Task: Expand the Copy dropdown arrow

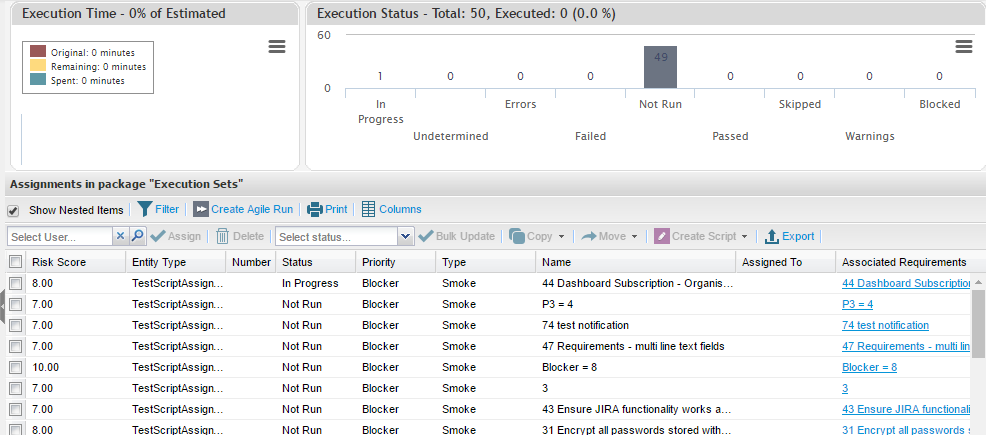Action: tap(561, 237)
